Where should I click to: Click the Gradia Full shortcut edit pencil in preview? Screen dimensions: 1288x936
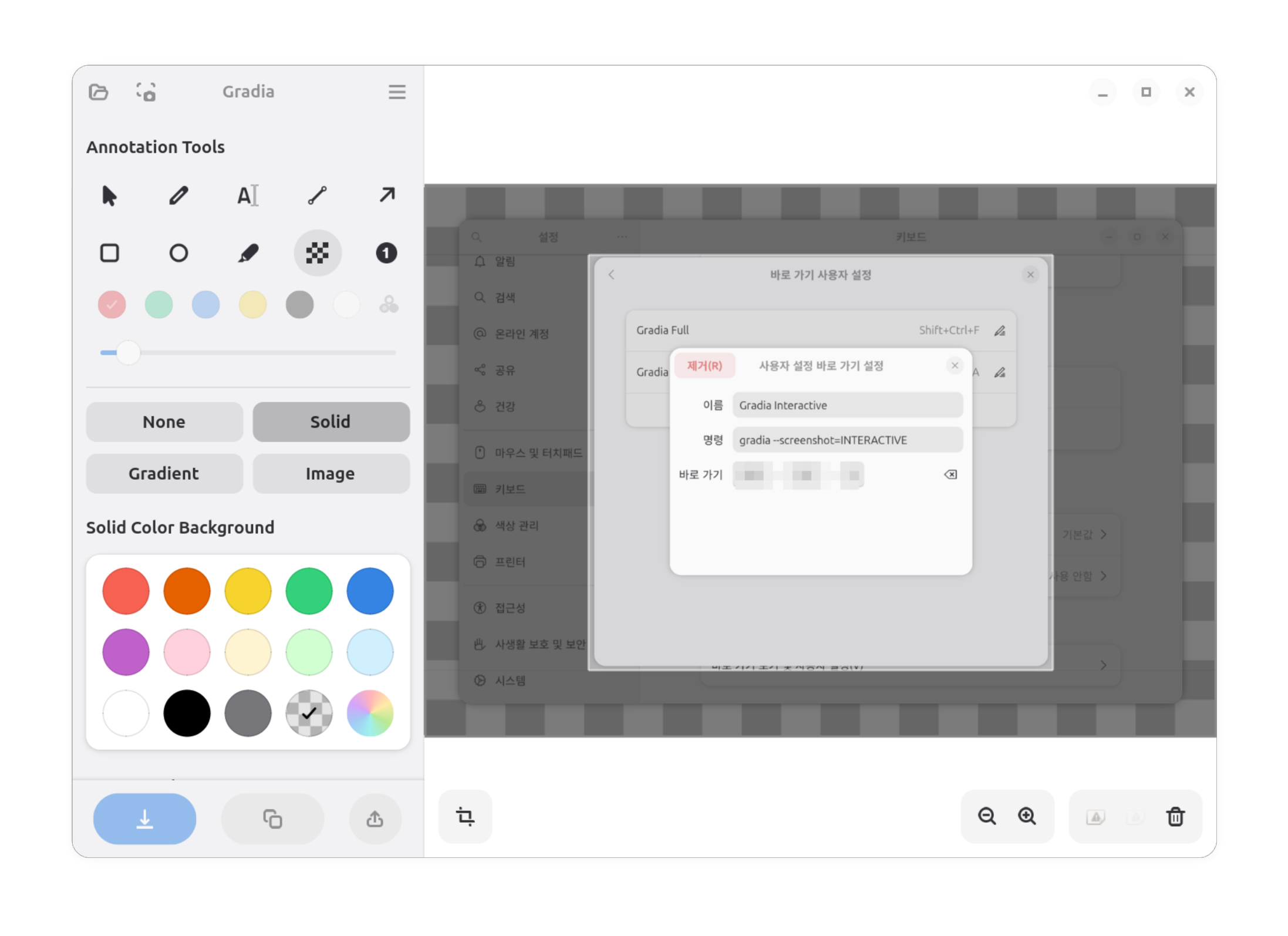[1000, 331]
